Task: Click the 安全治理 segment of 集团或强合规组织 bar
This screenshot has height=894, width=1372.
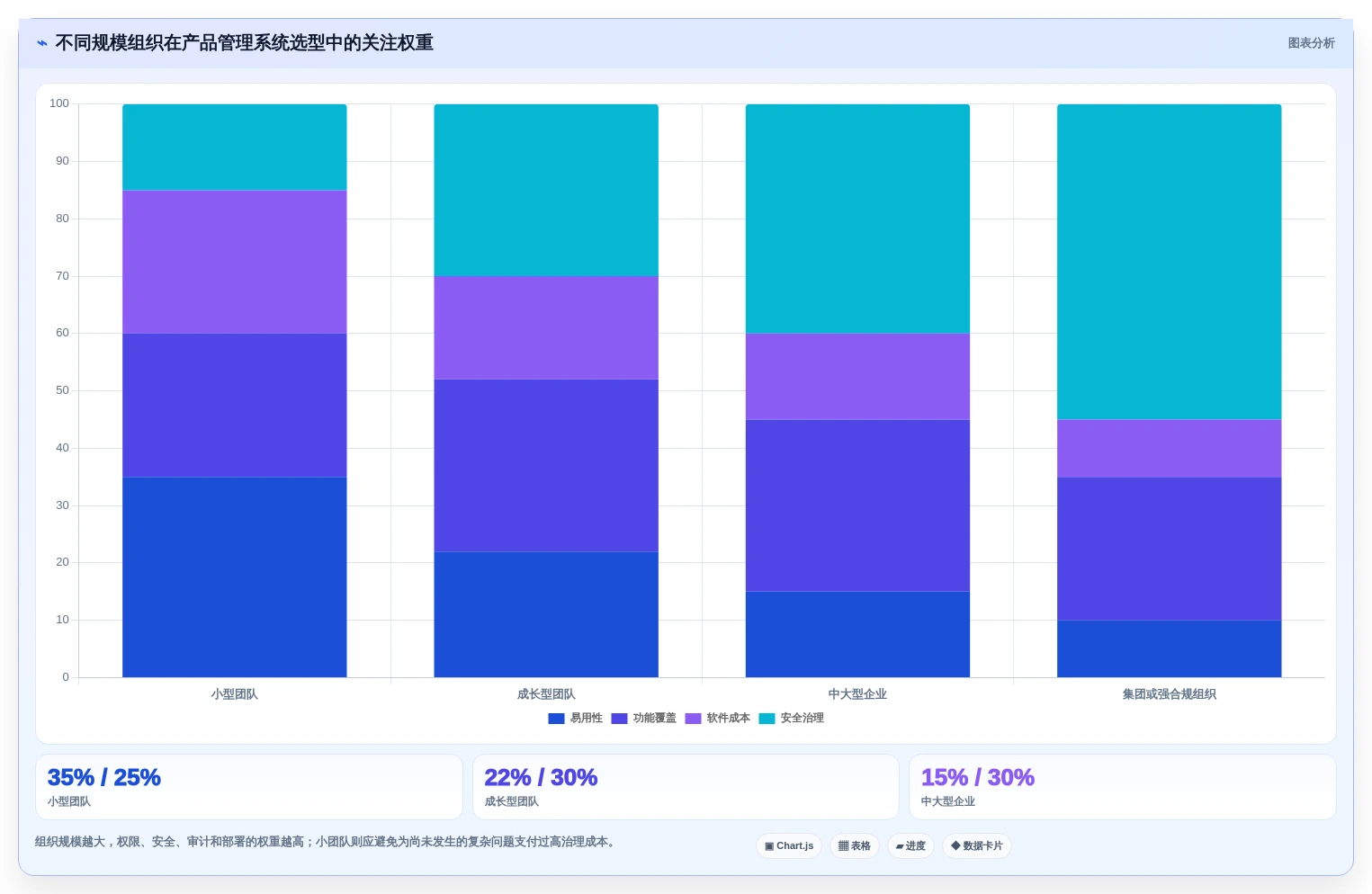Action: pos(1170,262)
